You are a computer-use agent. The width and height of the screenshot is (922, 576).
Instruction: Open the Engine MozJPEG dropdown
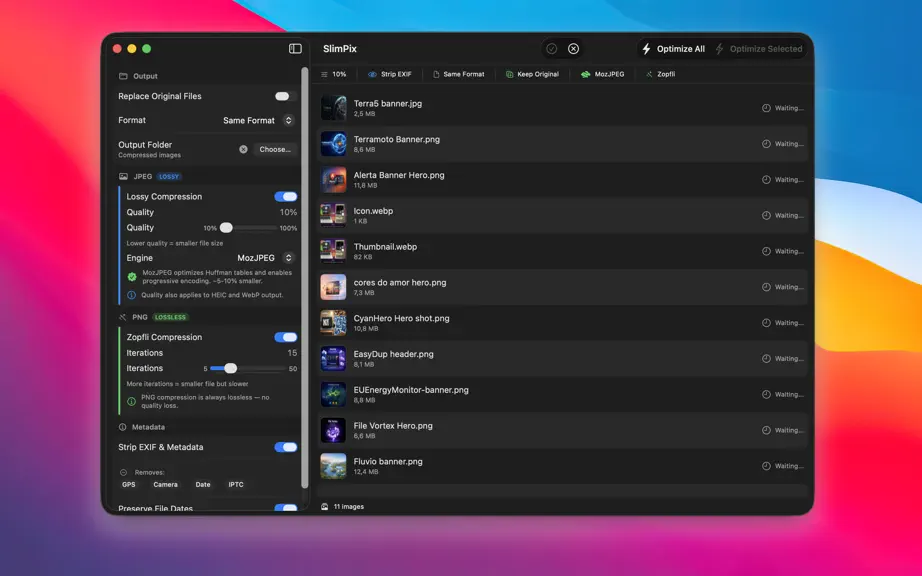265,258
